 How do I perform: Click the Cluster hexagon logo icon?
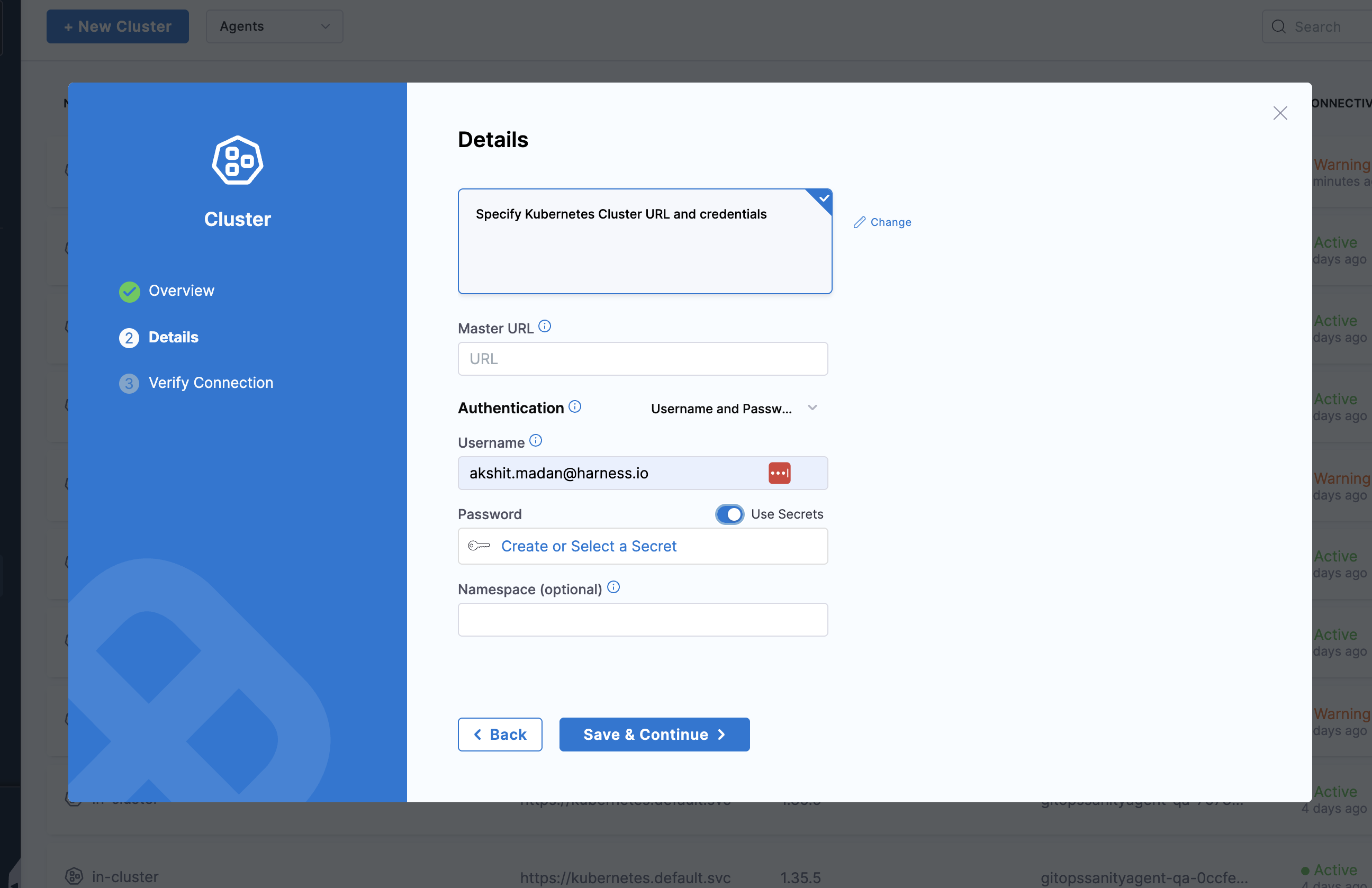238,161
